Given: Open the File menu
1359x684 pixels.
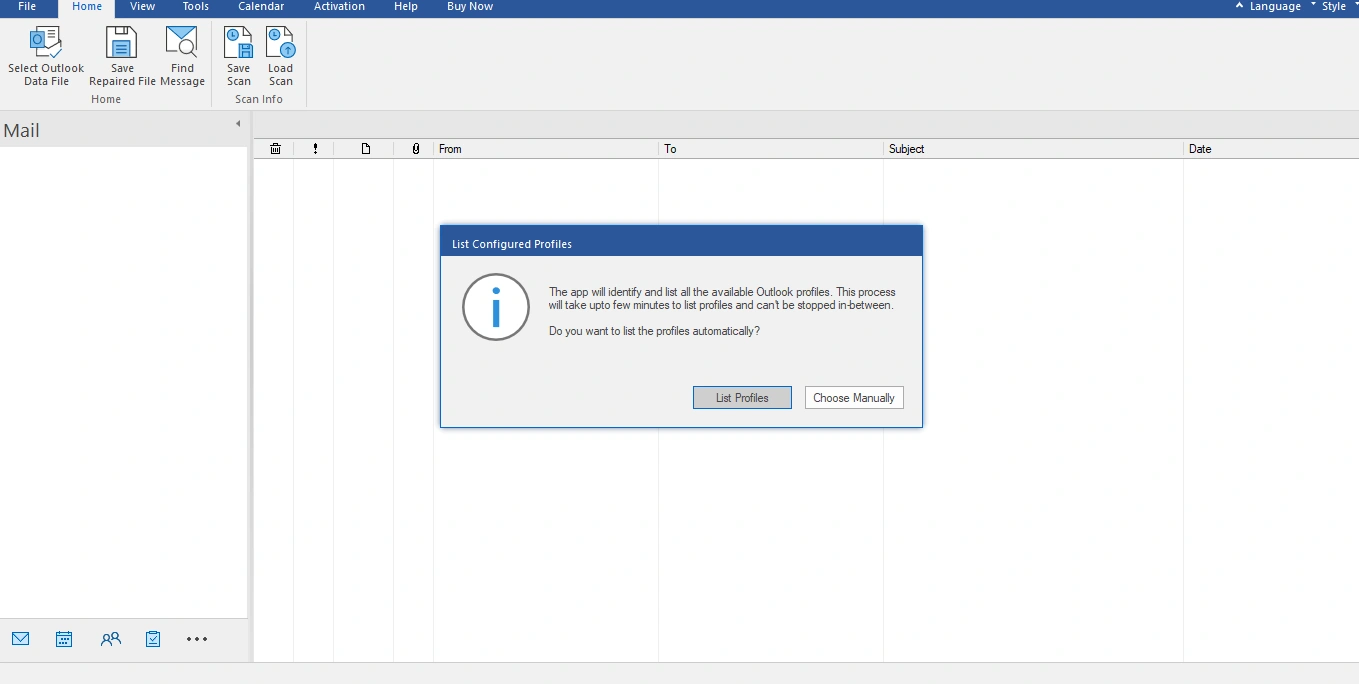Looking at the screenshot, I should click(x=27, y=7).
